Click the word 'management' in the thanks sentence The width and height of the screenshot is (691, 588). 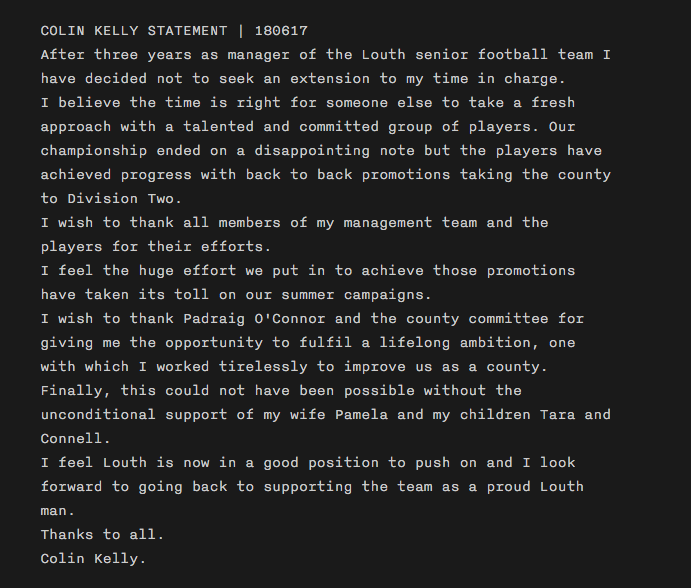[388, 223]
